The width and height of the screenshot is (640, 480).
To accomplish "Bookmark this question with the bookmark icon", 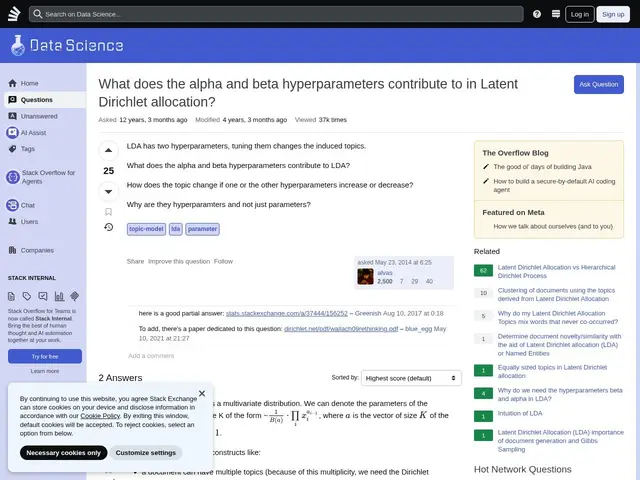I will pyautogui.click(x=108, y=212).
